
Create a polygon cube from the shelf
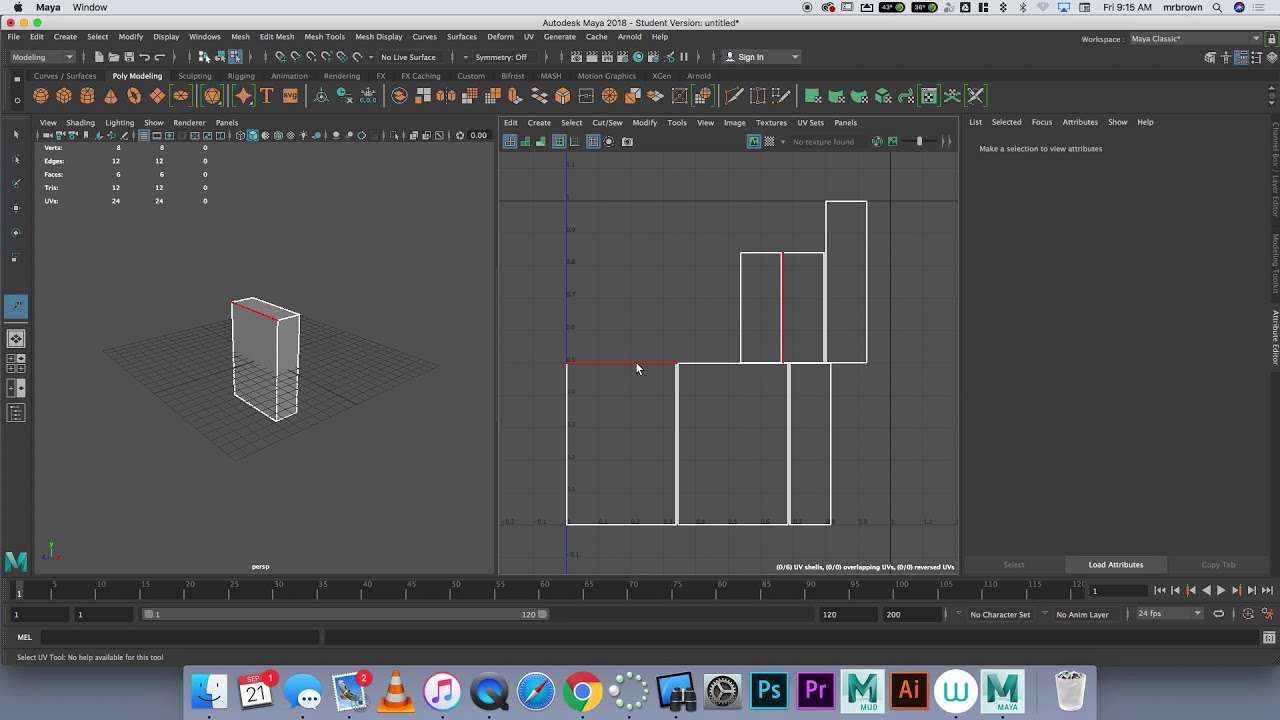click(64, 96)
